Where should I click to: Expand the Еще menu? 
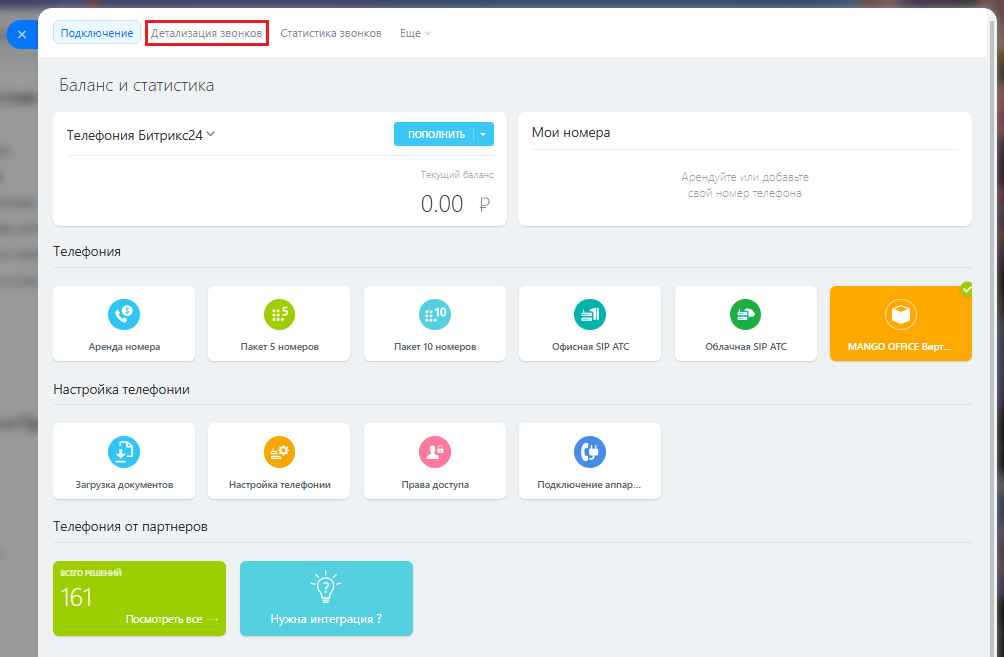(415, 33)
